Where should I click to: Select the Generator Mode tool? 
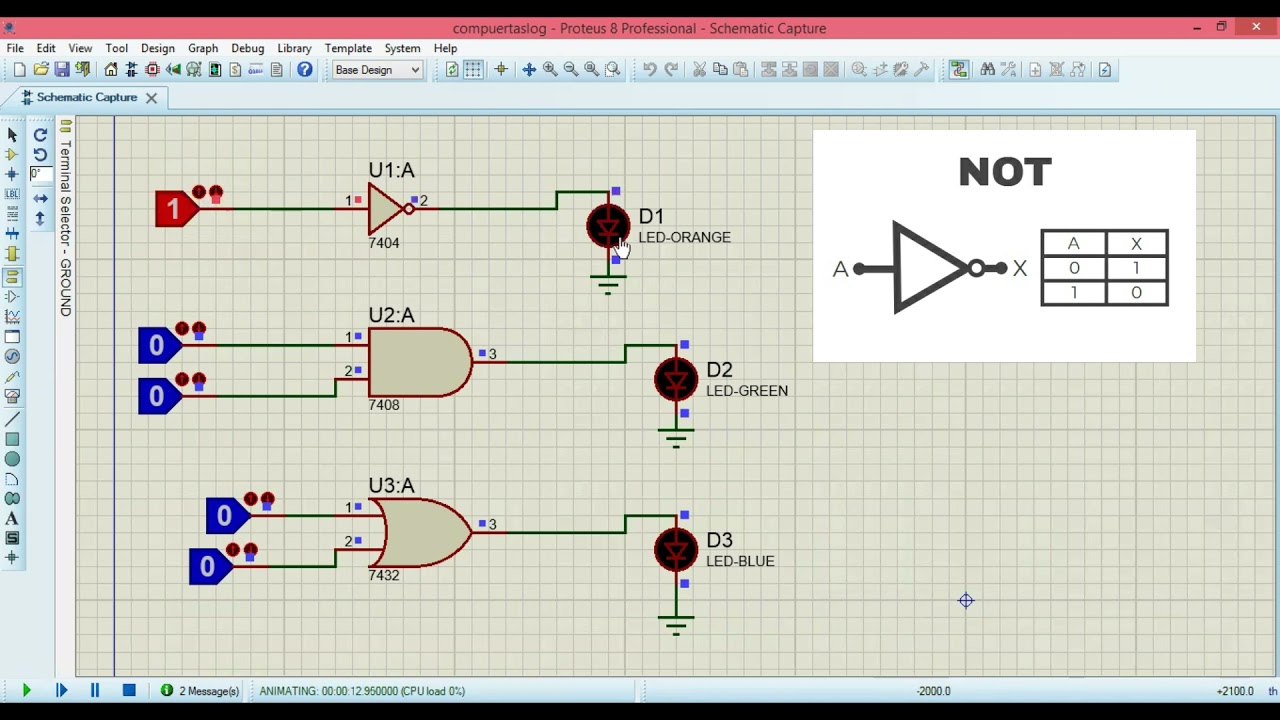[12, 356]
